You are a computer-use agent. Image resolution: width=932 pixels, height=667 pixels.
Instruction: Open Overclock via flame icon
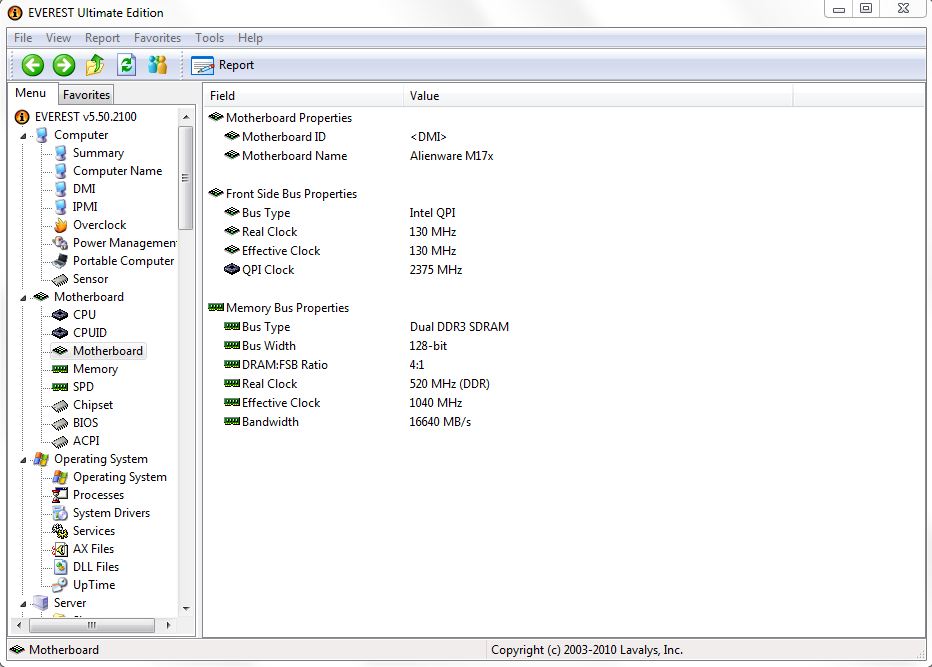point(61,225)
